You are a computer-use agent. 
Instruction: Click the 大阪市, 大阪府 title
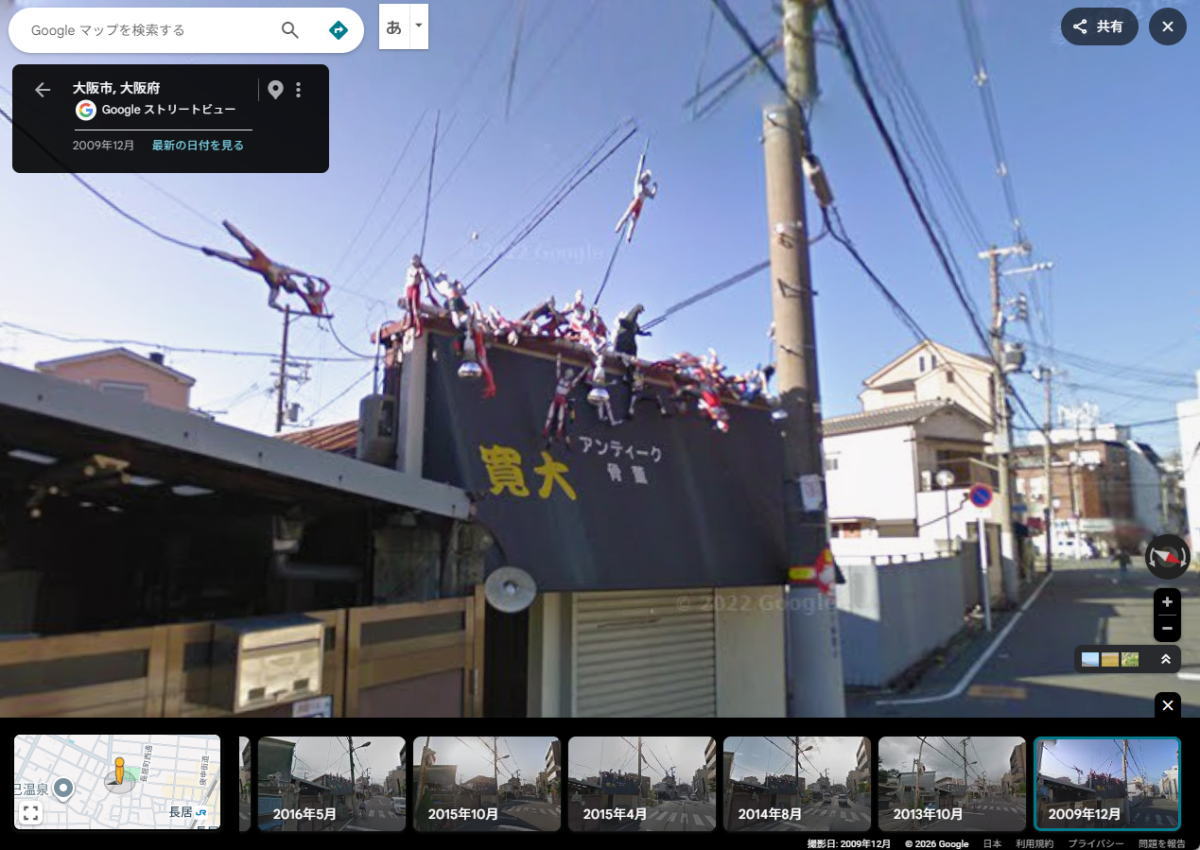pos(116,88)
